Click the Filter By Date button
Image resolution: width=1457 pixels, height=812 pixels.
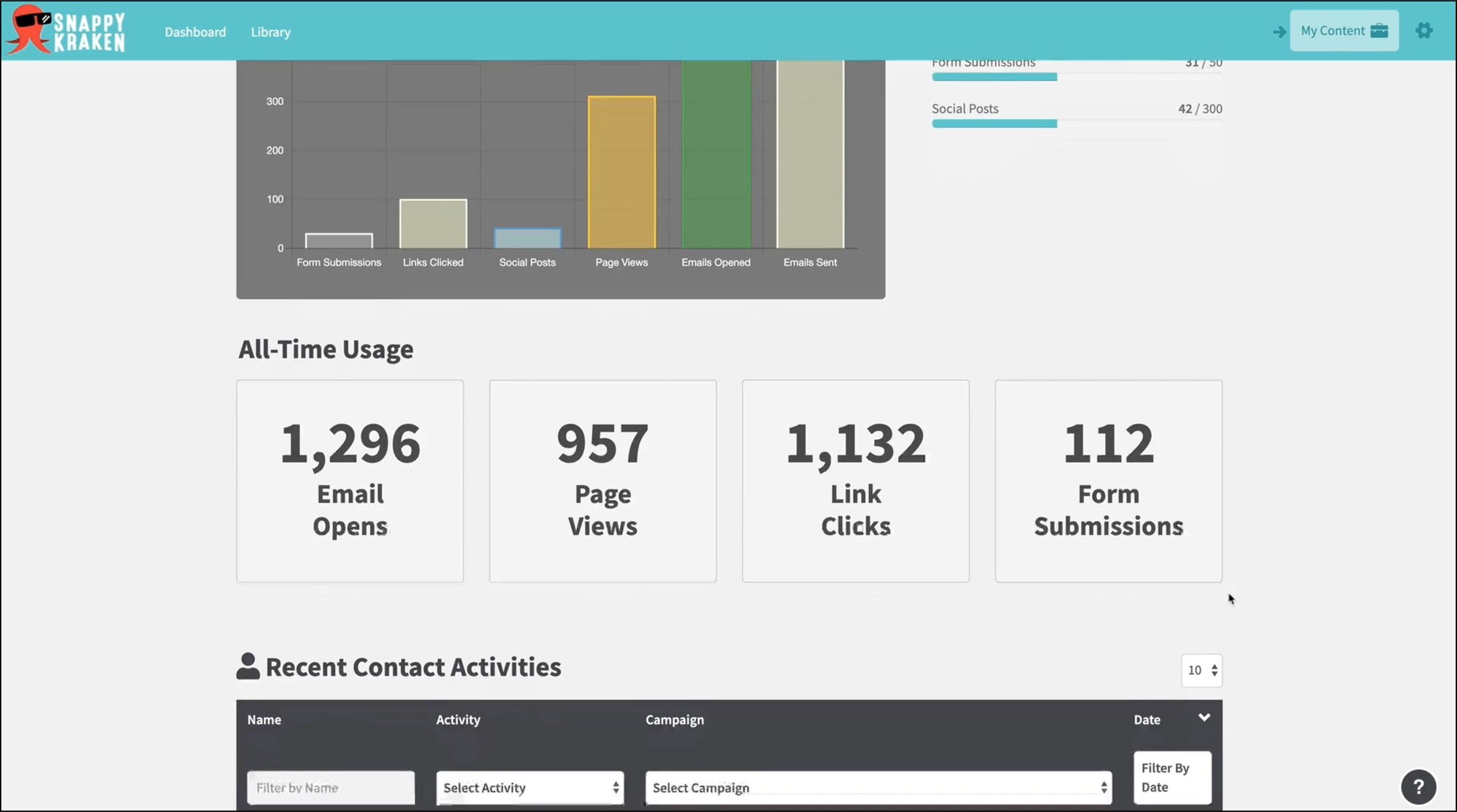click(x=1171, y=777)
